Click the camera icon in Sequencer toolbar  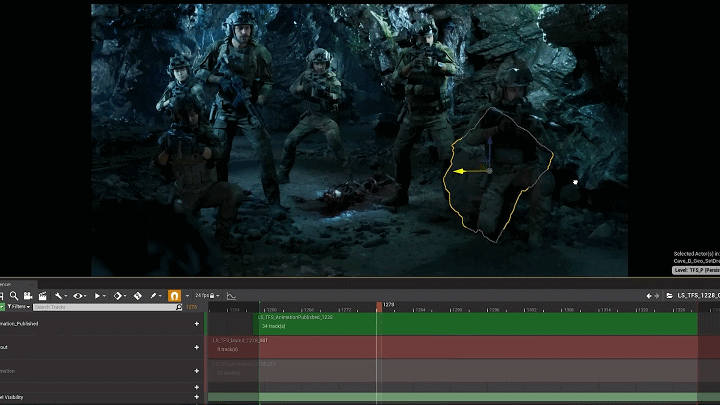[28, 296]
